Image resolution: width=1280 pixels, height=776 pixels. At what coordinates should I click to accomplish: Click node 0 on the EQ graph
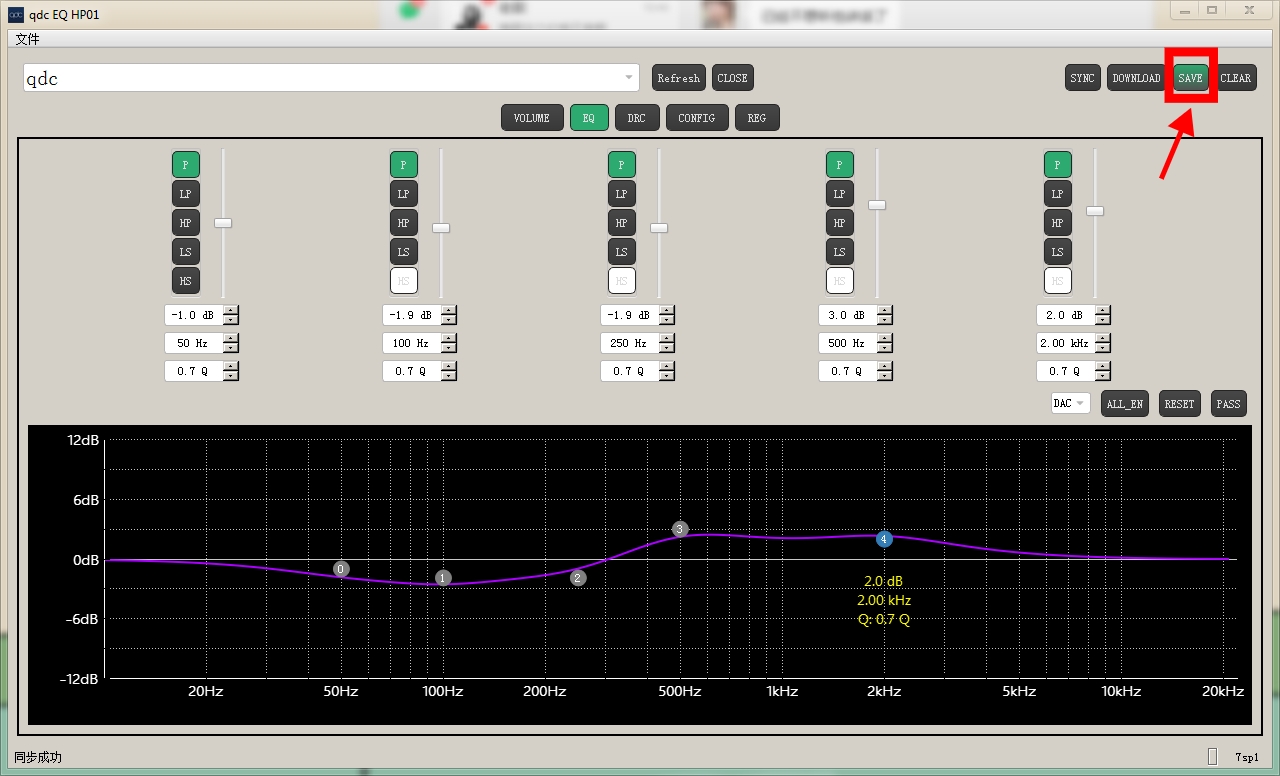click(341, 569)
